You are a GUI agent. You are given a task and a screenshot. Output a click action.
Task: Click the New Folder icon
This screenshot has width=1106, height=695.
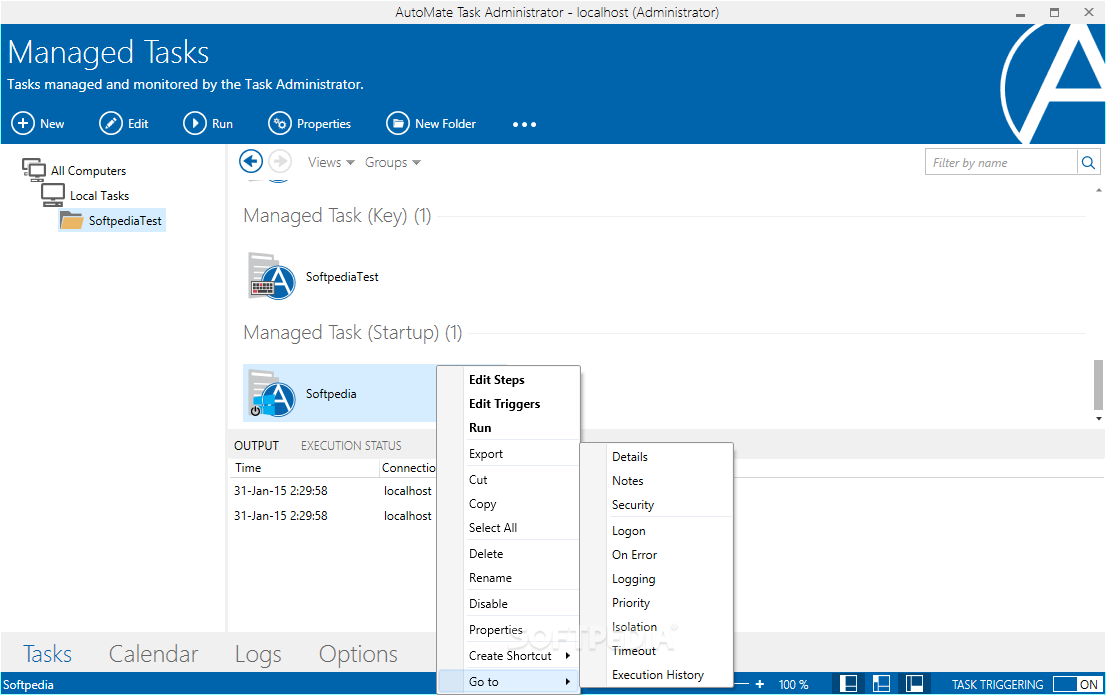[398, 123]
